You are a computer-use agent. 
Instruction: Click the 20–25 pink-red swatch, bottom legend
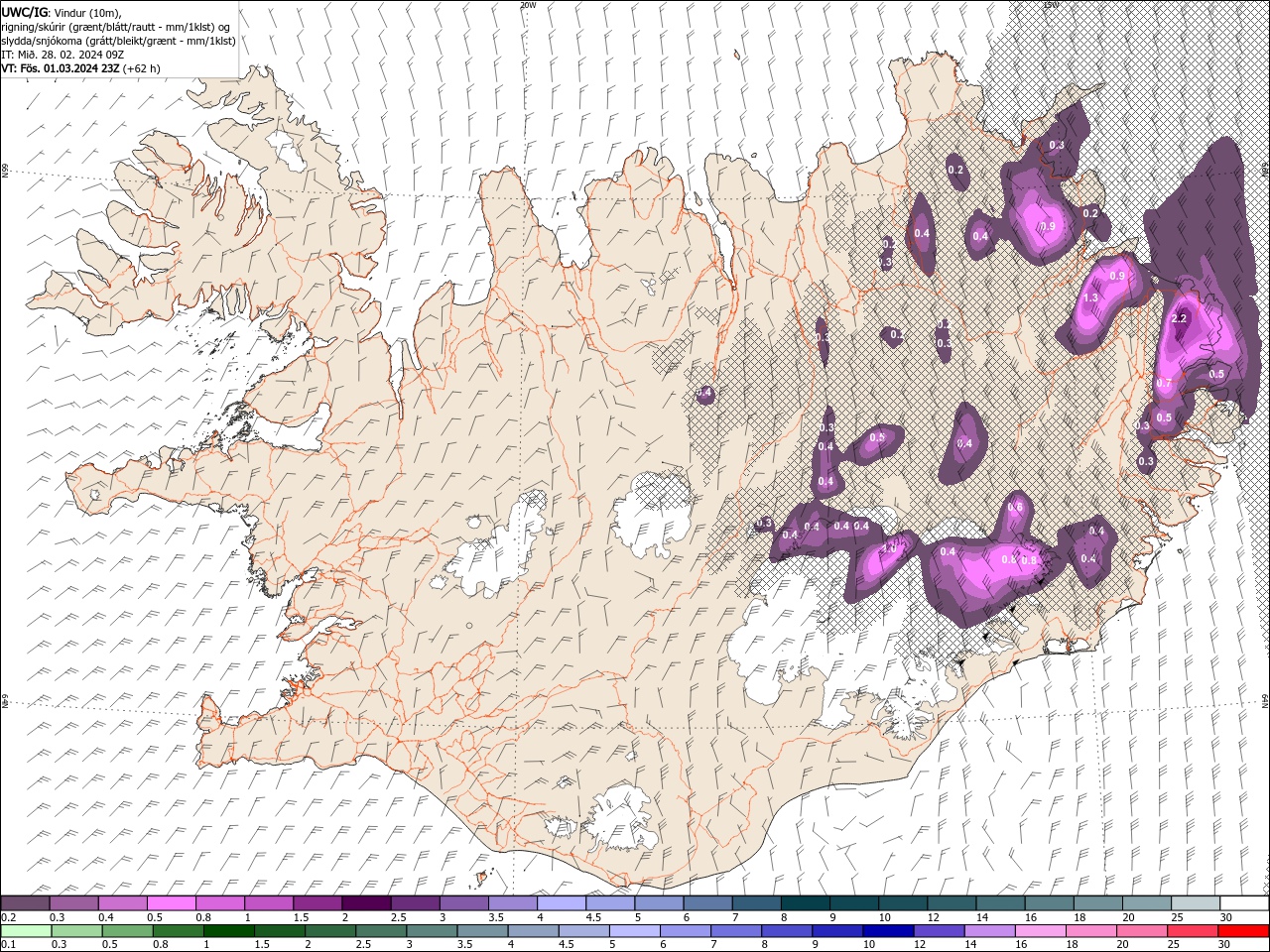point(1141,931)
